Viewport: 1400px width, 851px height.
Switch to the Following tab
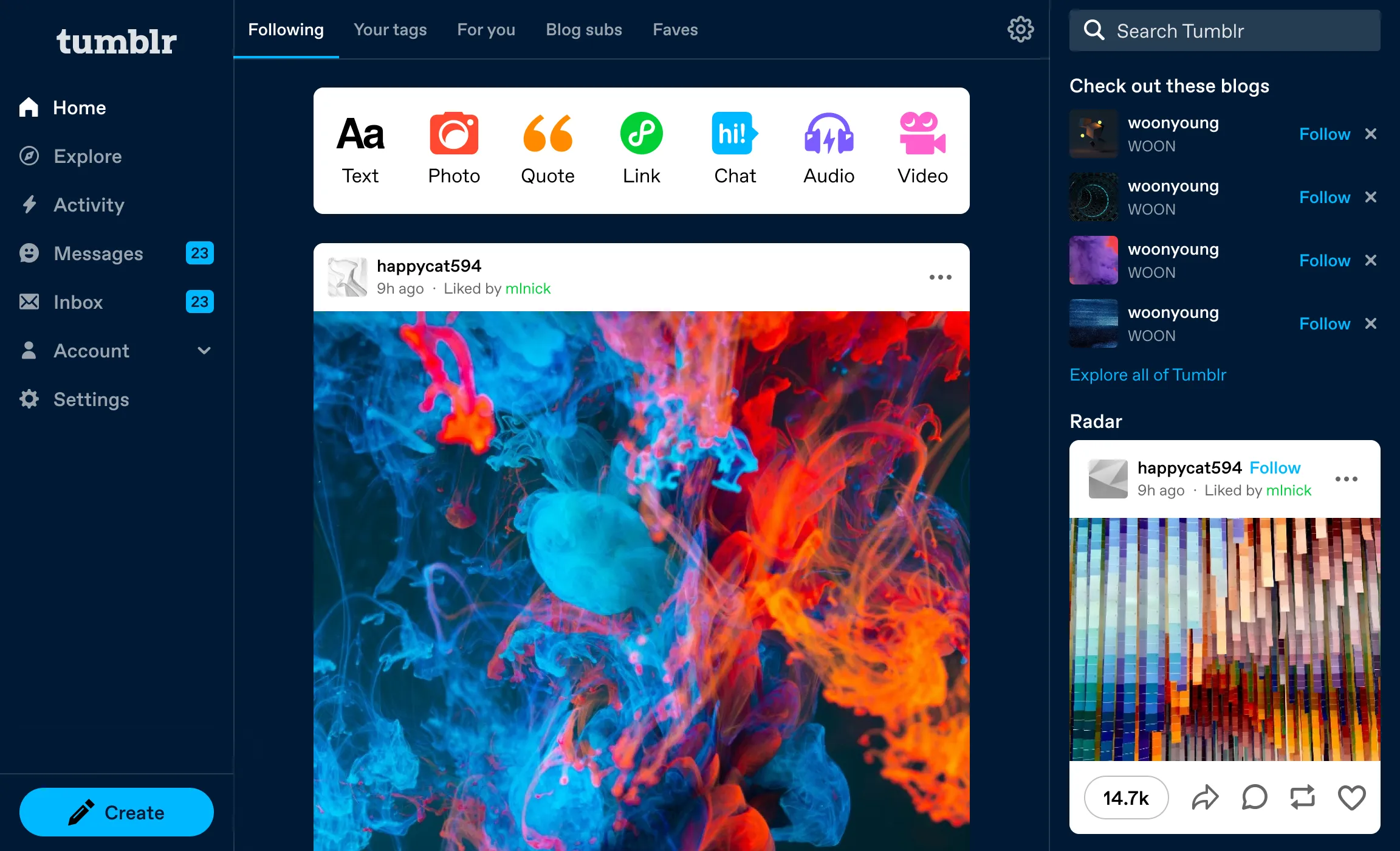[x=286, y=29]
